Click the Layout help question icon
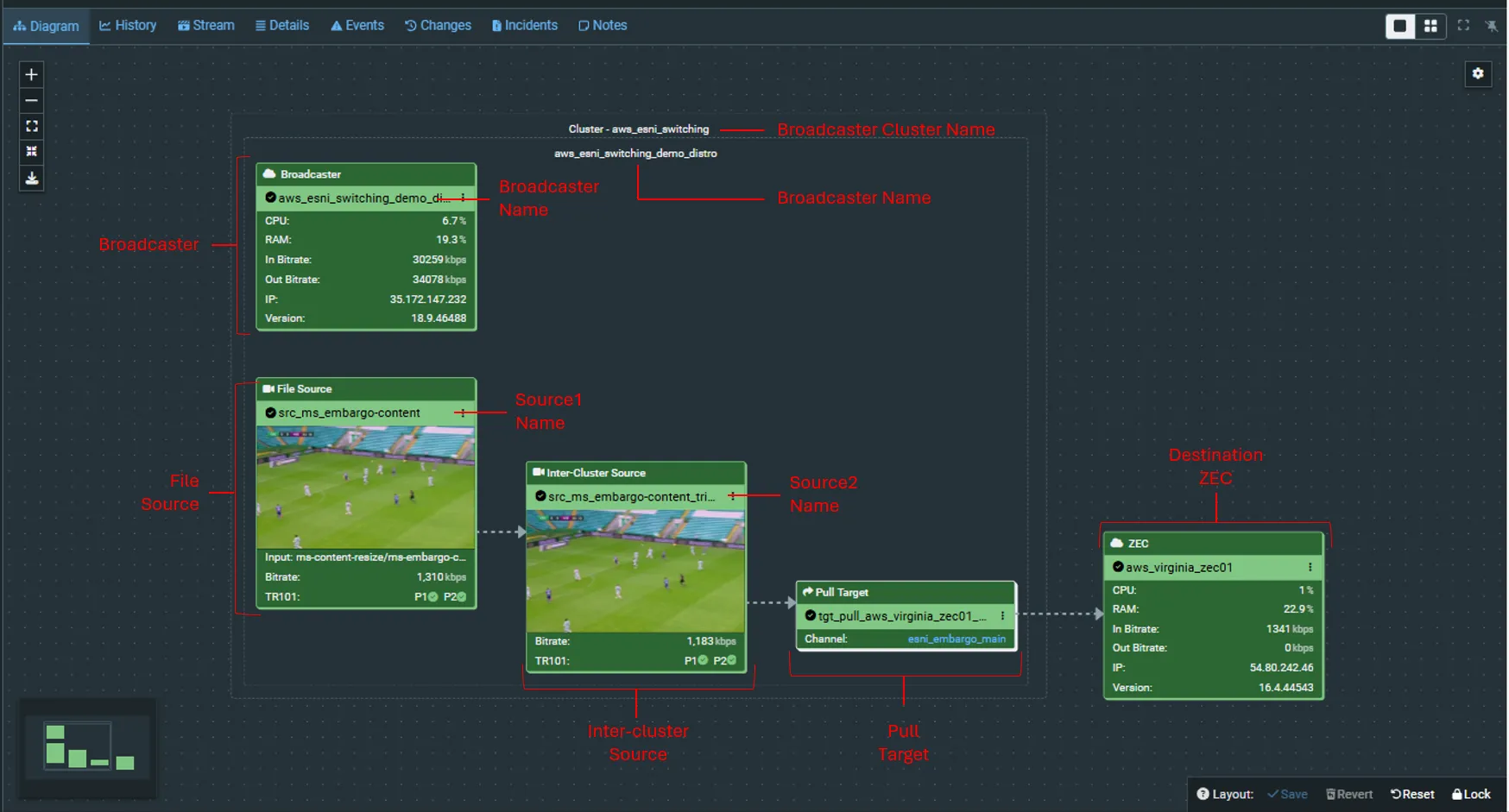This screenshot has height=812, width=1509. 1203,794
